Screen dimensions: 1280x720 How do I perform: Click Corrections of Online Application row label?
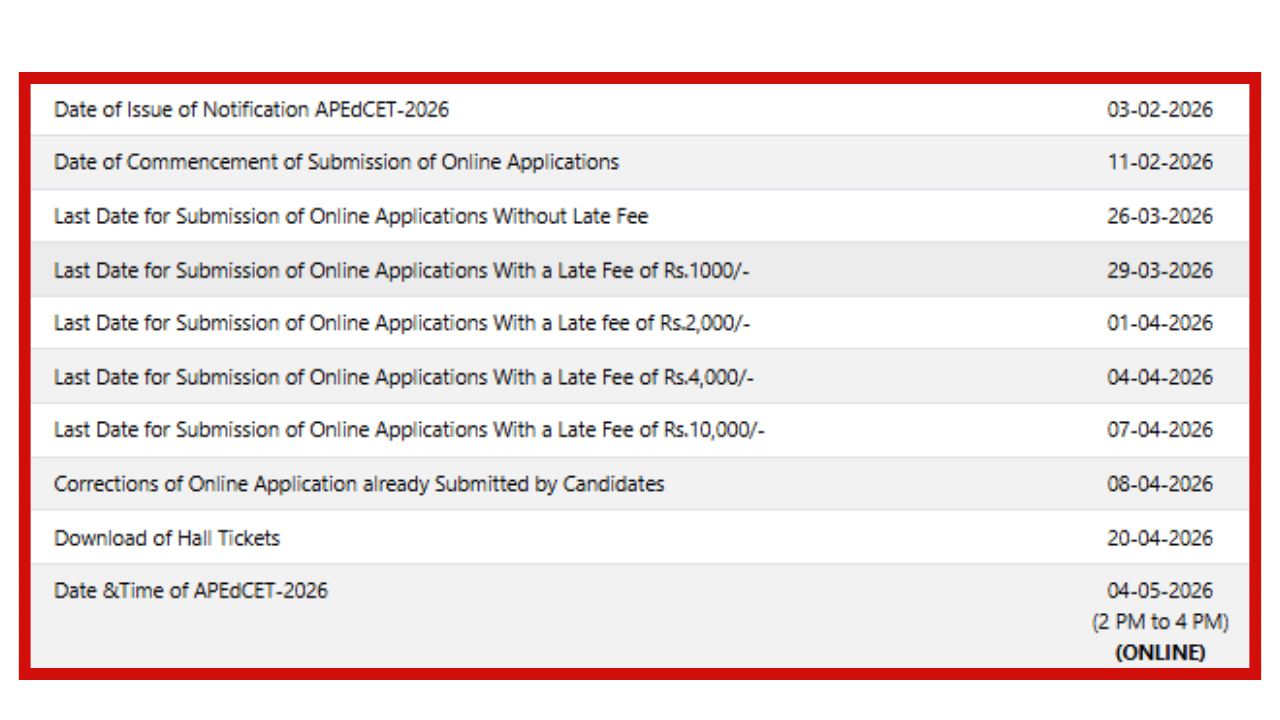[x=359, y=484]
